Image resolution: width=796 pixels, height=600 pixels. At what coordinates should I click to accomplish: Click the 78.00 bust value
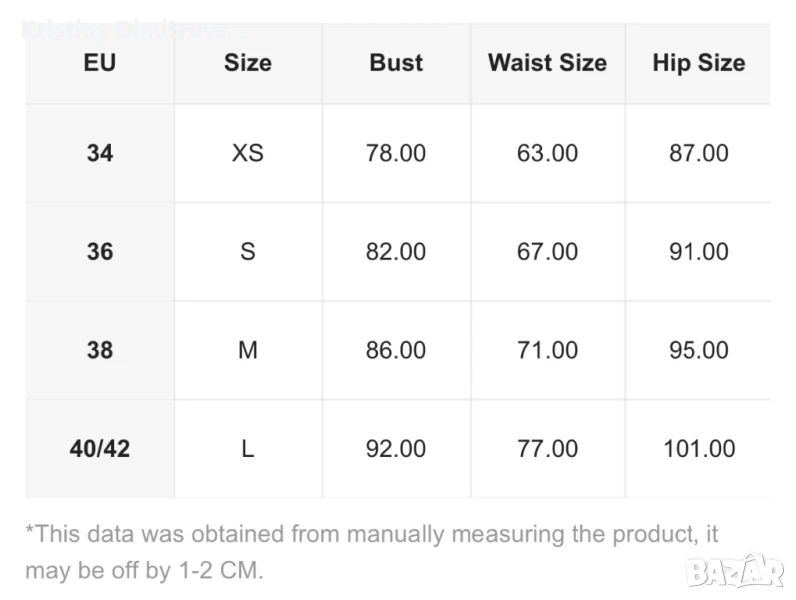[396, 153]
